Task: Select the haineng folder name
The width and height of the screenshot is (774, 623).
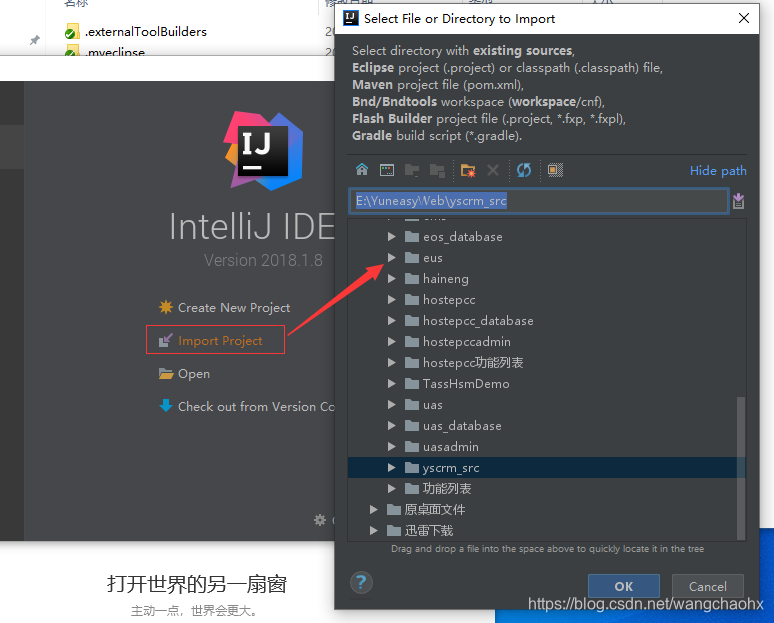Action: point(446,279)
